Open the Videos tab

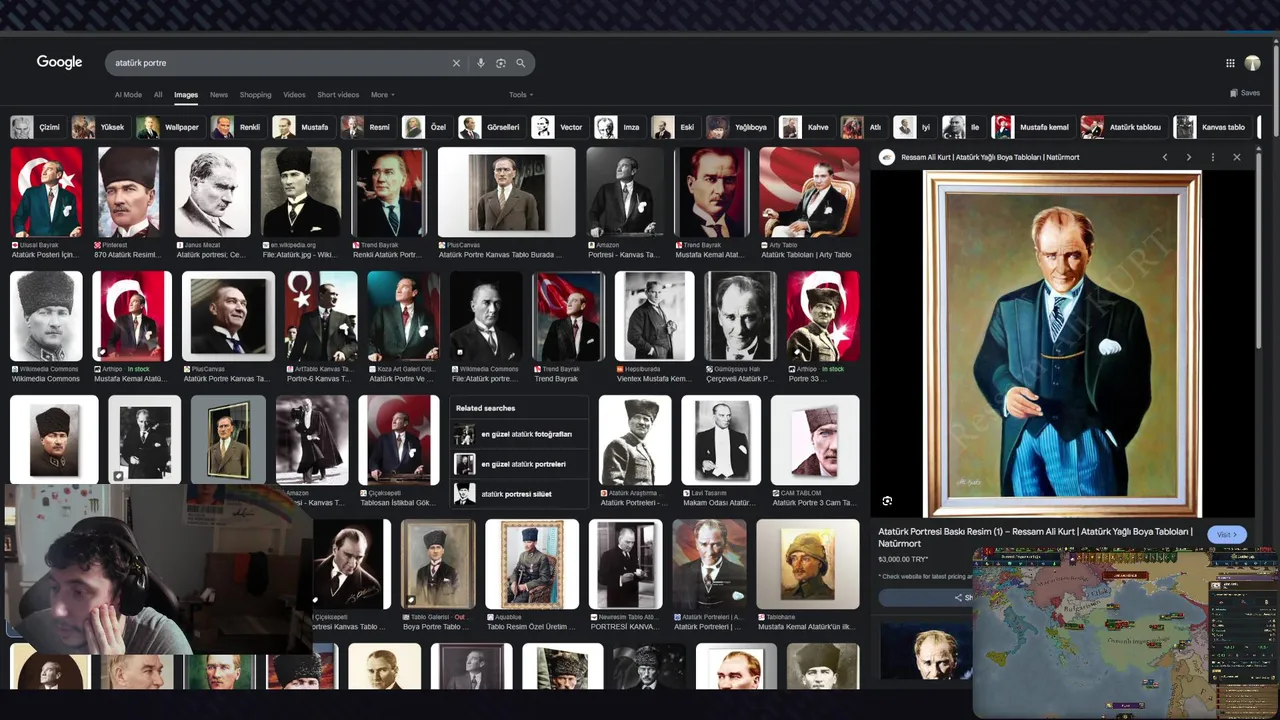point(294,95)
